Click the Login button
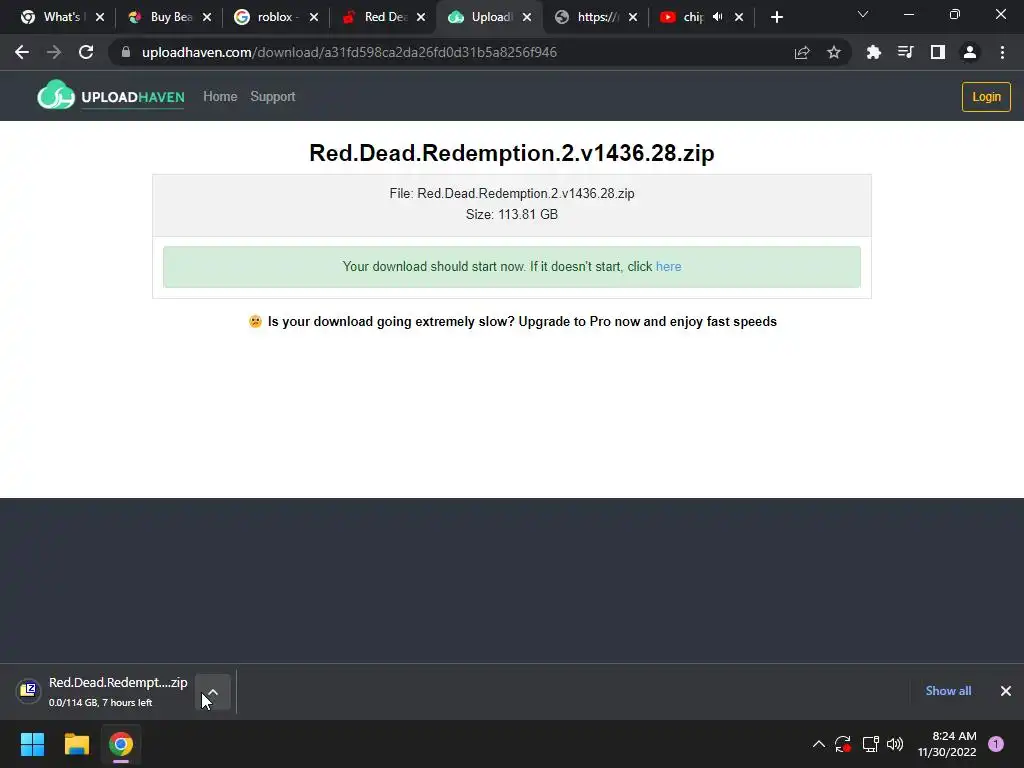 click(x=986, y=97)
